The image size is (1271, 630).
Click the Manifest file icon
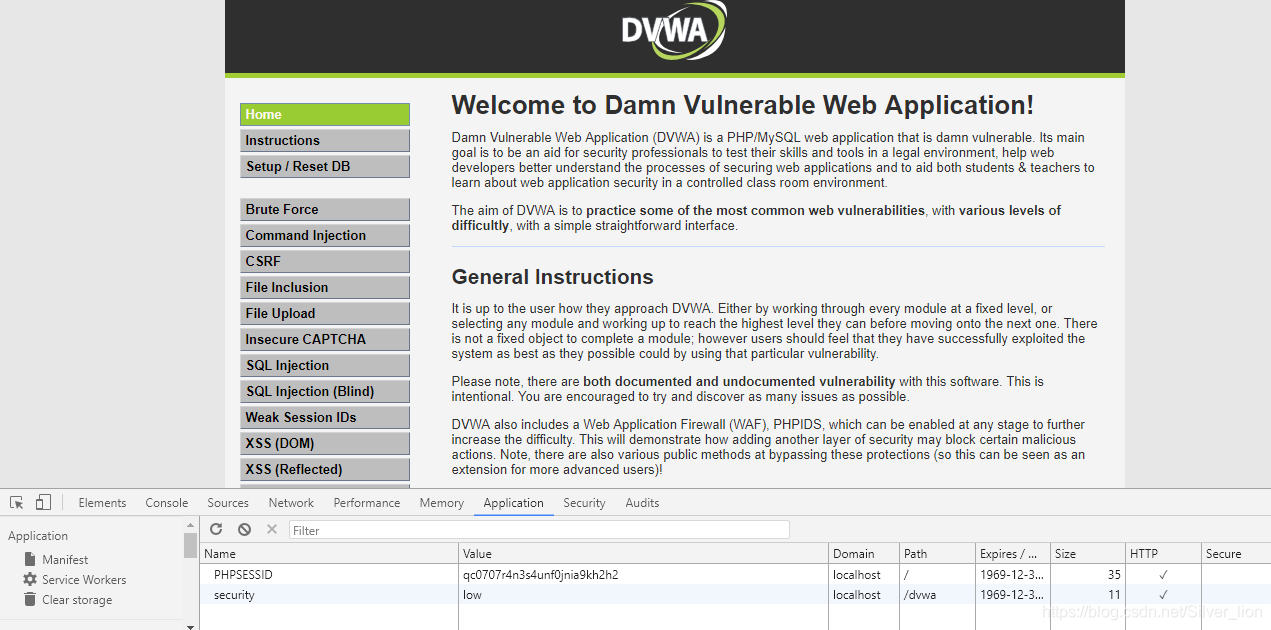30,559
